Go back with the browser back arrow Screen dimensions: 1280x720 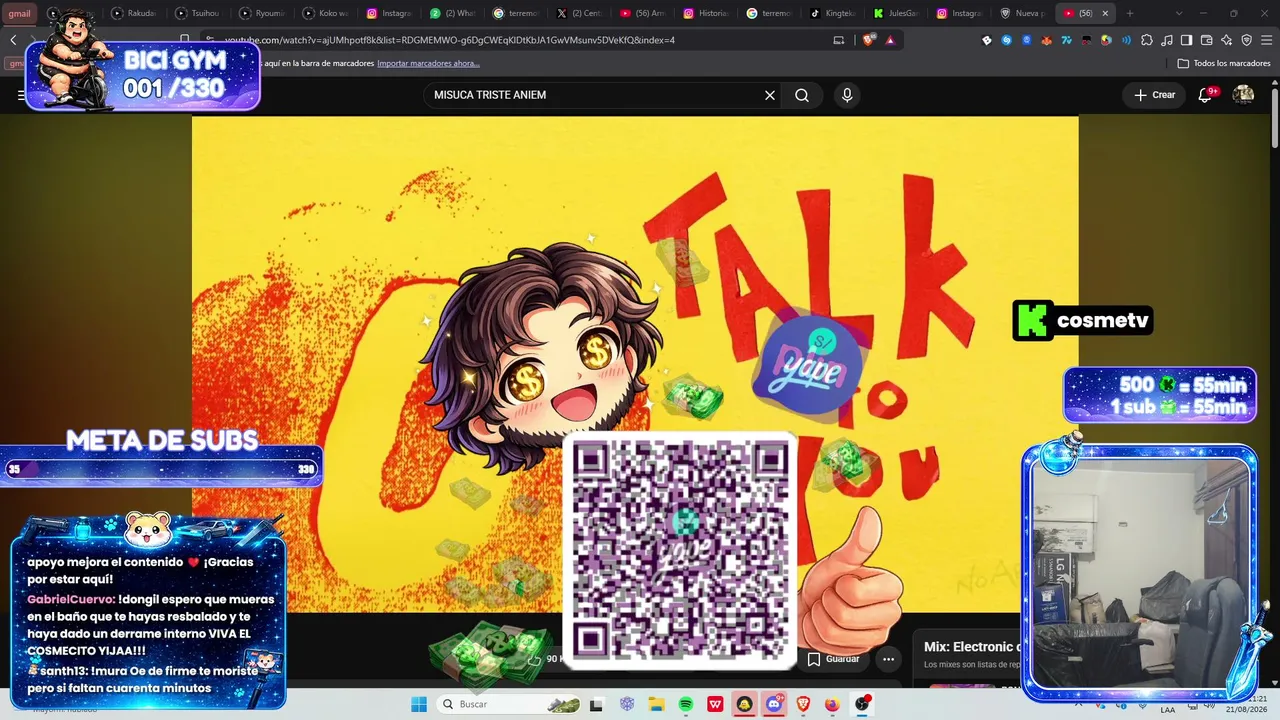(x=13, y=40)
